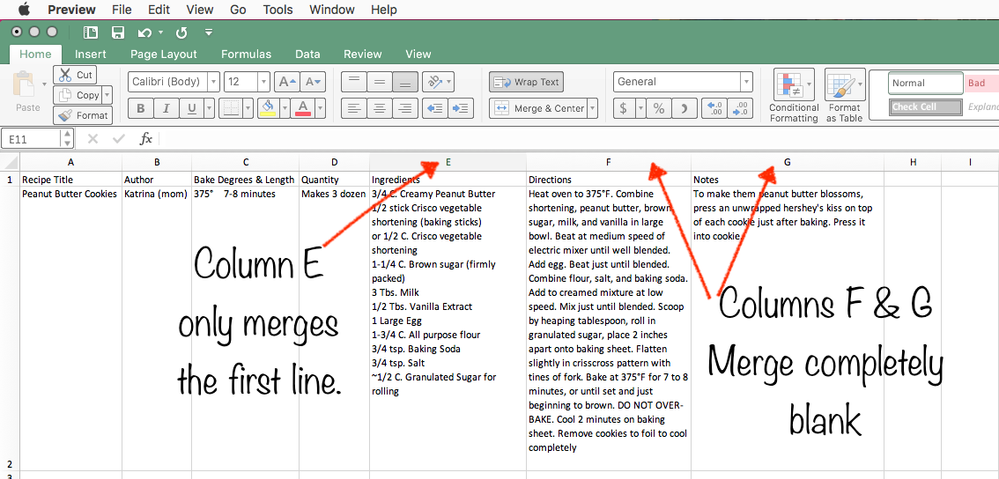Open the Formulas tab
This screenshot has height=479, width=999.
(x=246, y=54)
